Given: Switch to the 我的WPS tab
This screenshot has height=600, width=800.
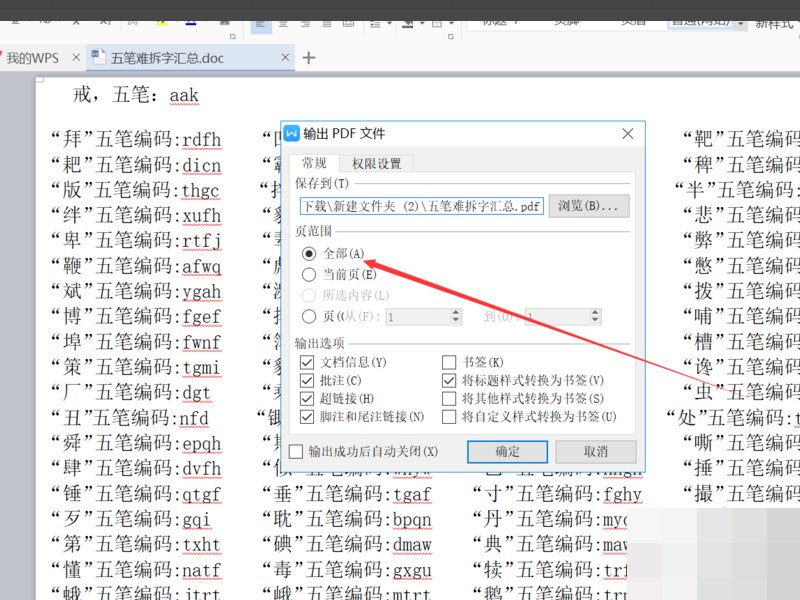Looking at the screenshot, I should (x=32, y=57).
